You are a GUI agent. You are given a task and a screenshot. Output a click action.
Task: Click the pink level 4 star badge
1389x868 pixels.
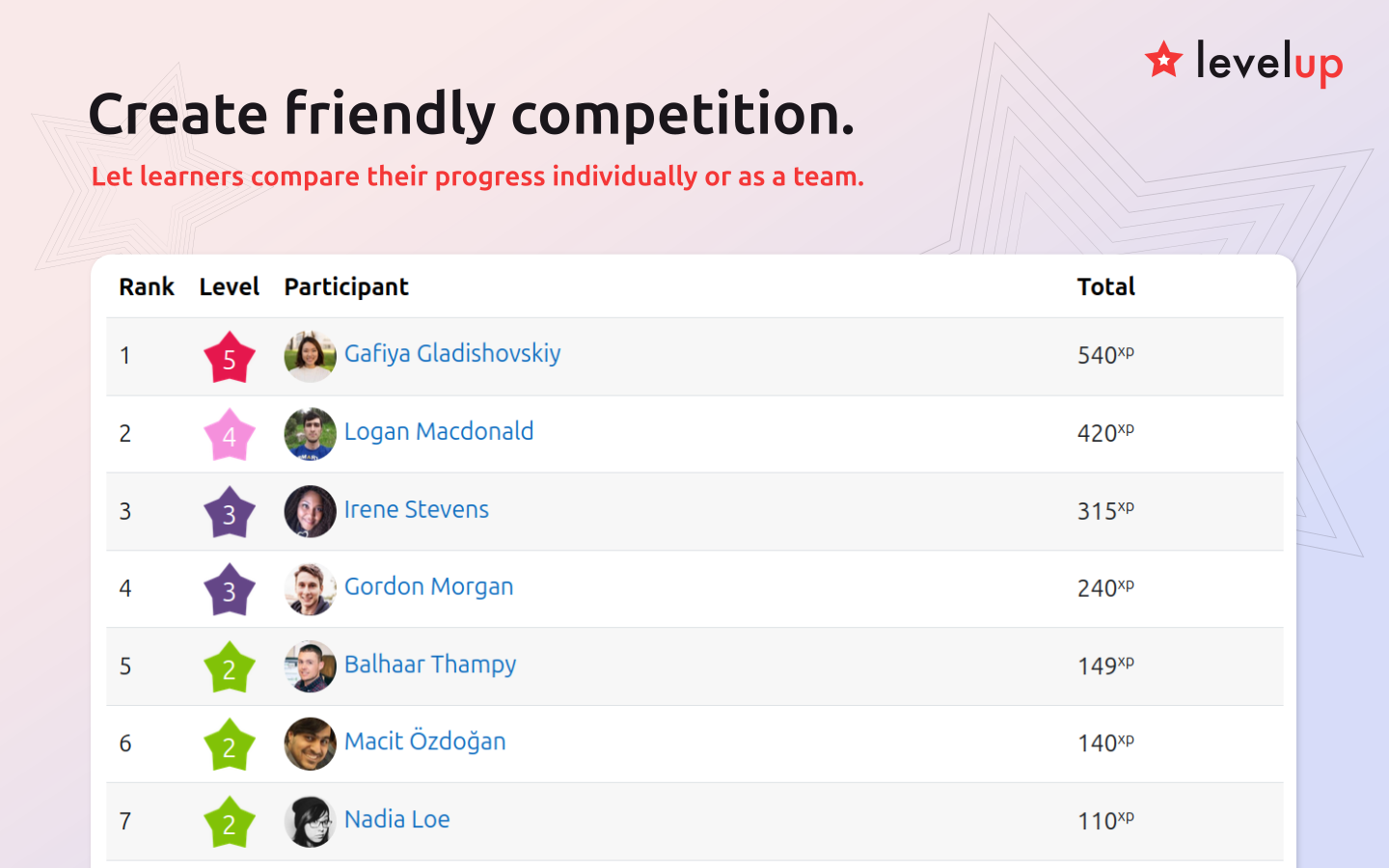(x=230, y=434)
